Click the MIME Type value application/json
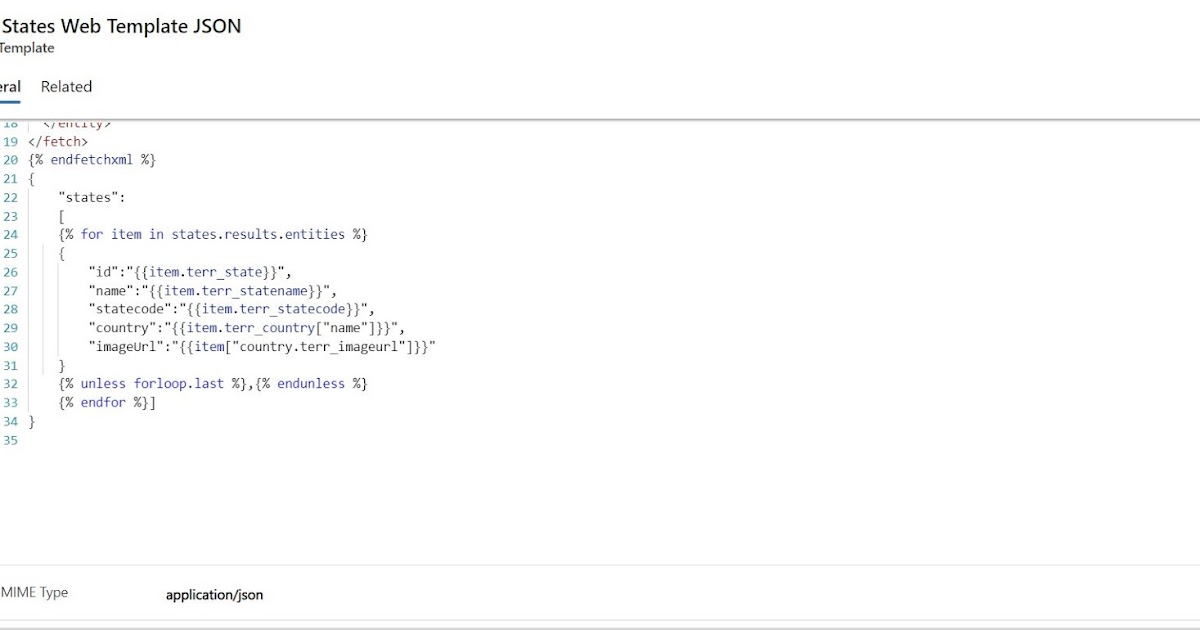This screenshot has height=630, width=1200. (x=214, y=594)
